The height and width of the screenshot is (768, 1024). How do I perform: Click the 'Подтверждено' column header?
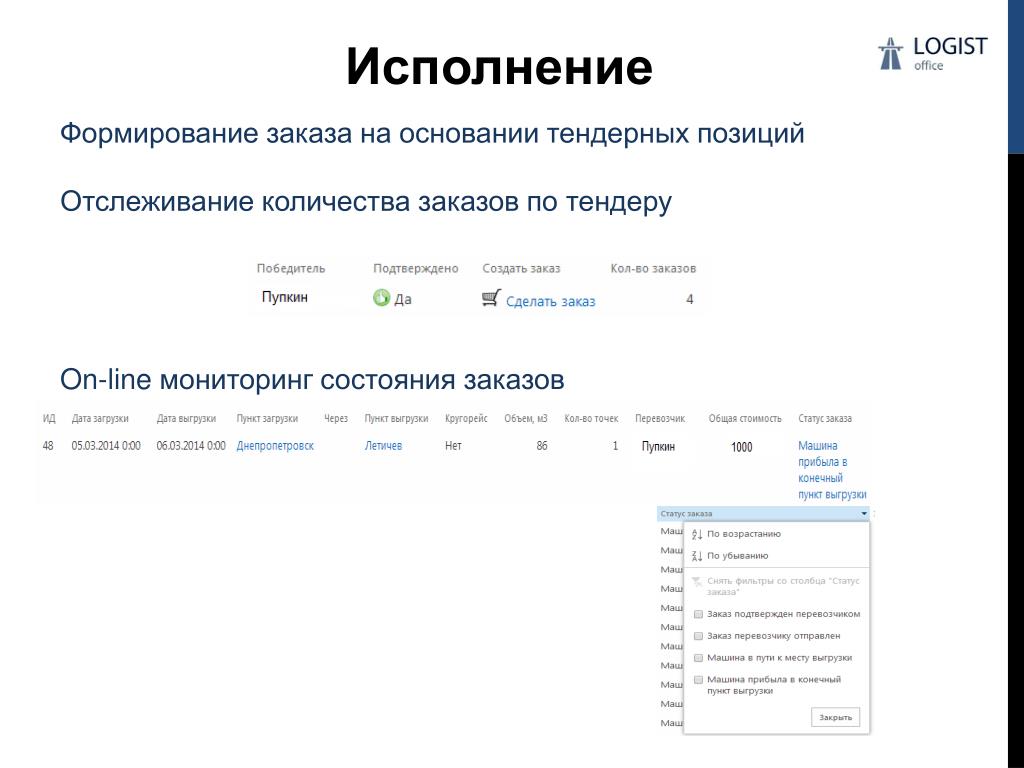tap(415, 268)
